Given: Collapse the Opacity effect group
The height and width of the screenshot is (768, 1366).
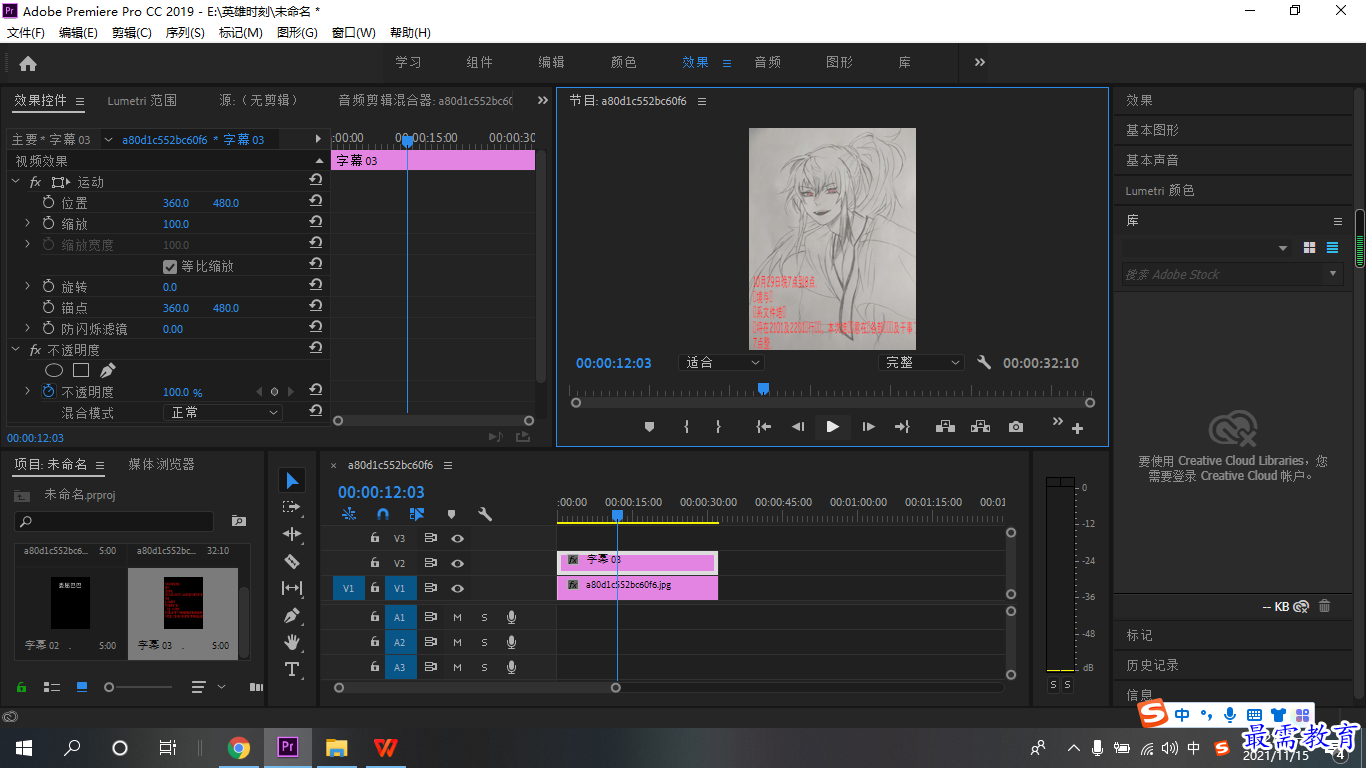Looking at the screenshot, I should coord(15,349).
